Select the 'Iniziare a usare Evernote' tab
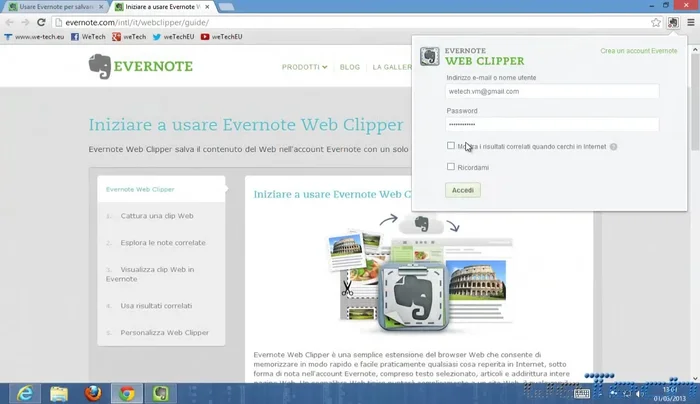 click(162, 7)
